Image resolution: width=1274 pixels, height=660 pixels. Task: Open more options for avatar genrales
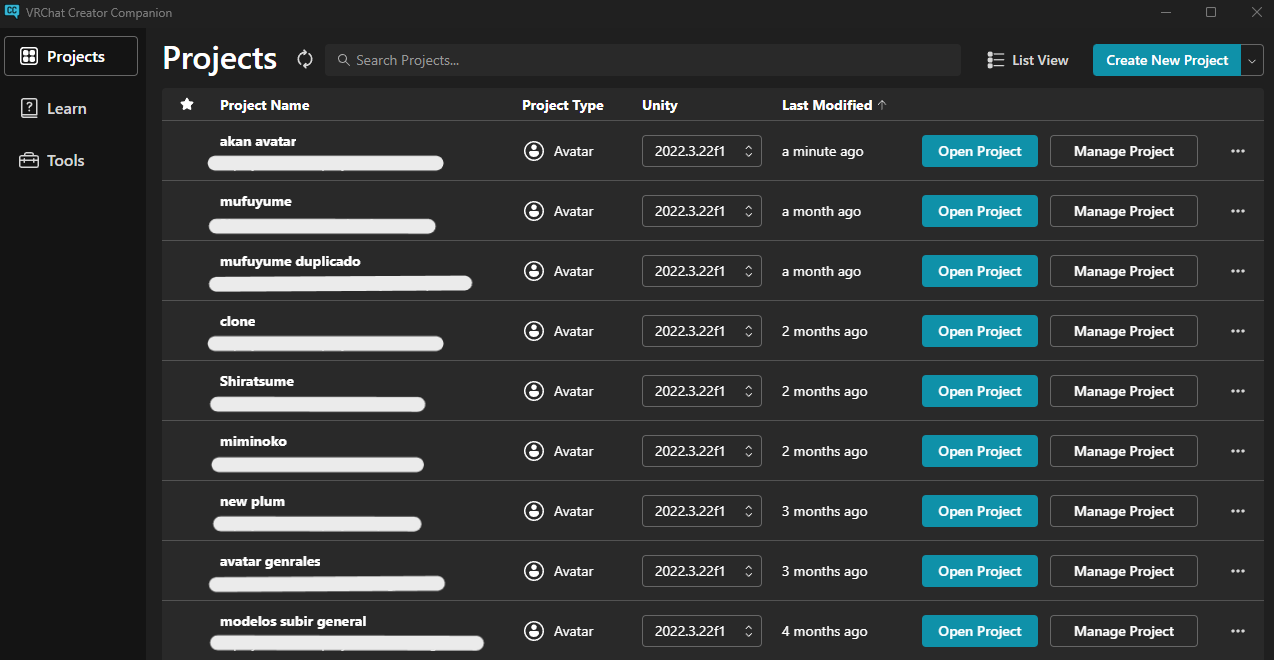point(1238,571)
